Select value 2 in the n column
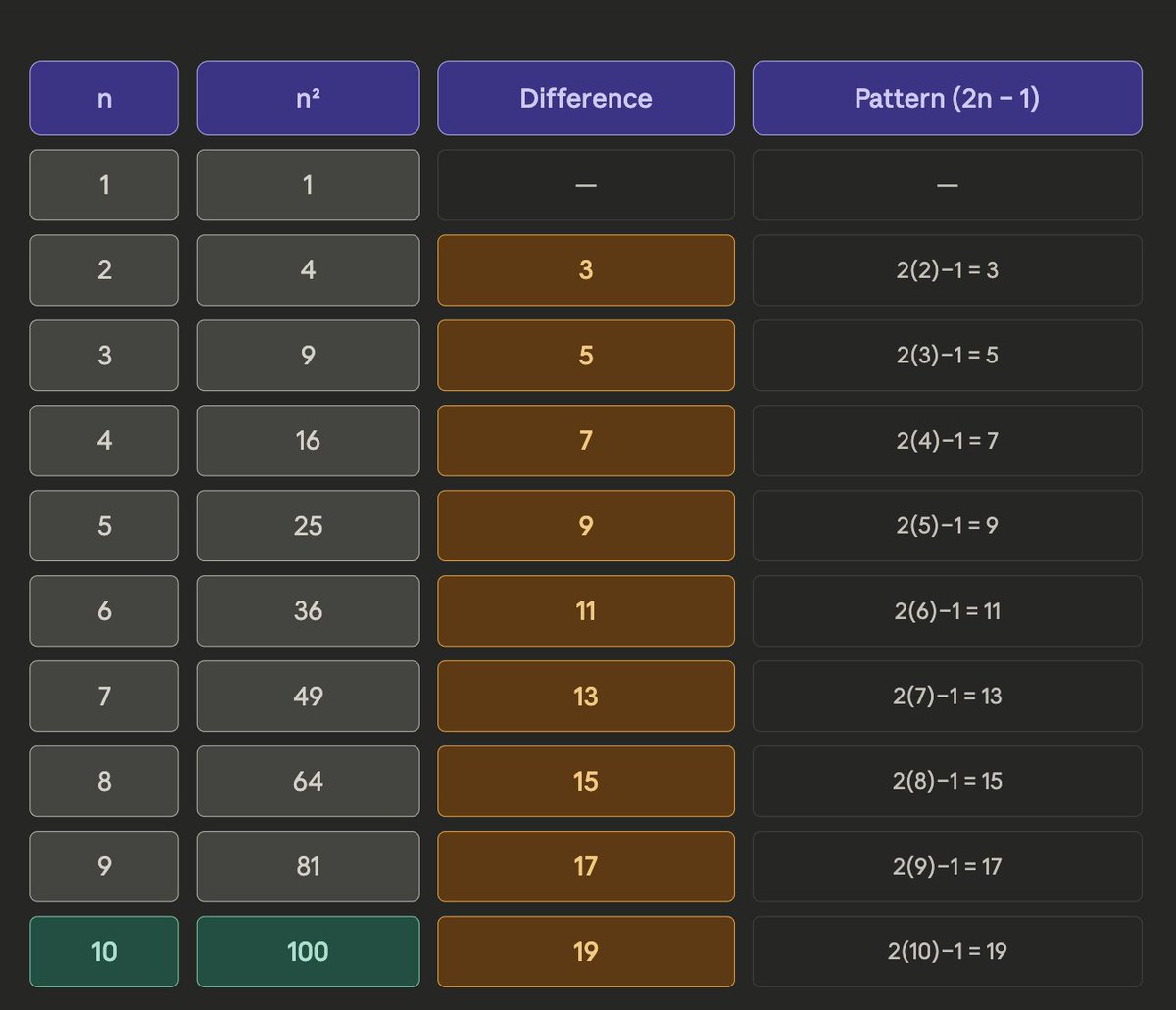This screenshot has width=1176, height=1010. pyautogui.click(x=104, y=269)
